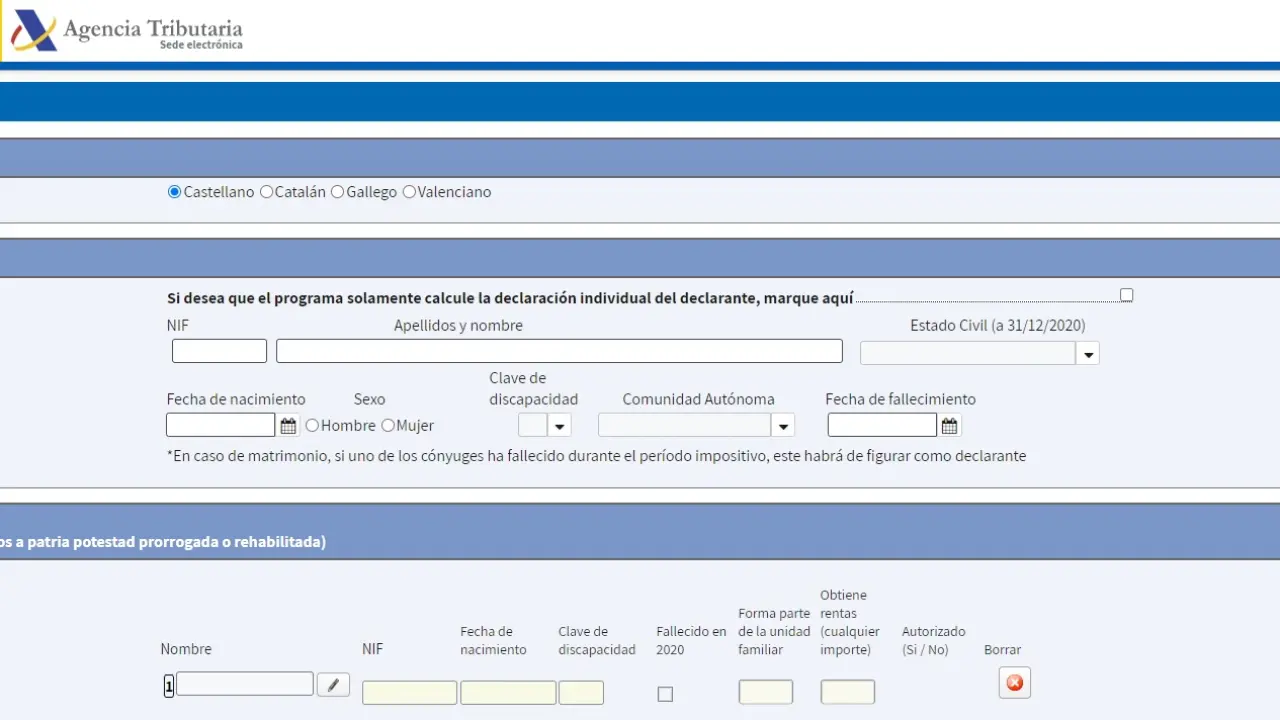
Task: Expand the Clave de discapacidad dropdown
Action: (559, 426)
